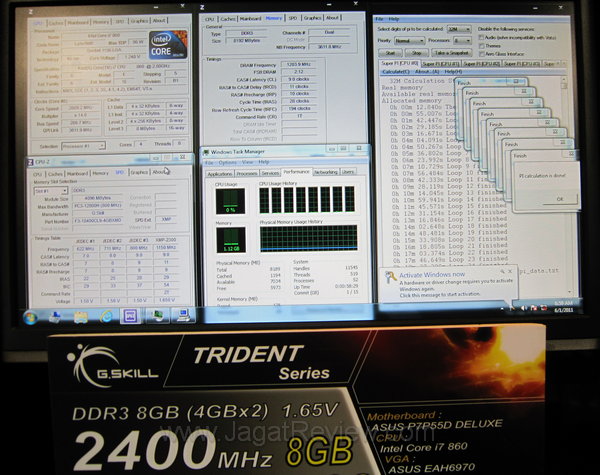600x475 pixels.
Task: Open the Slot #1 memory slot dropdown
Action: (x=51, y=191)
